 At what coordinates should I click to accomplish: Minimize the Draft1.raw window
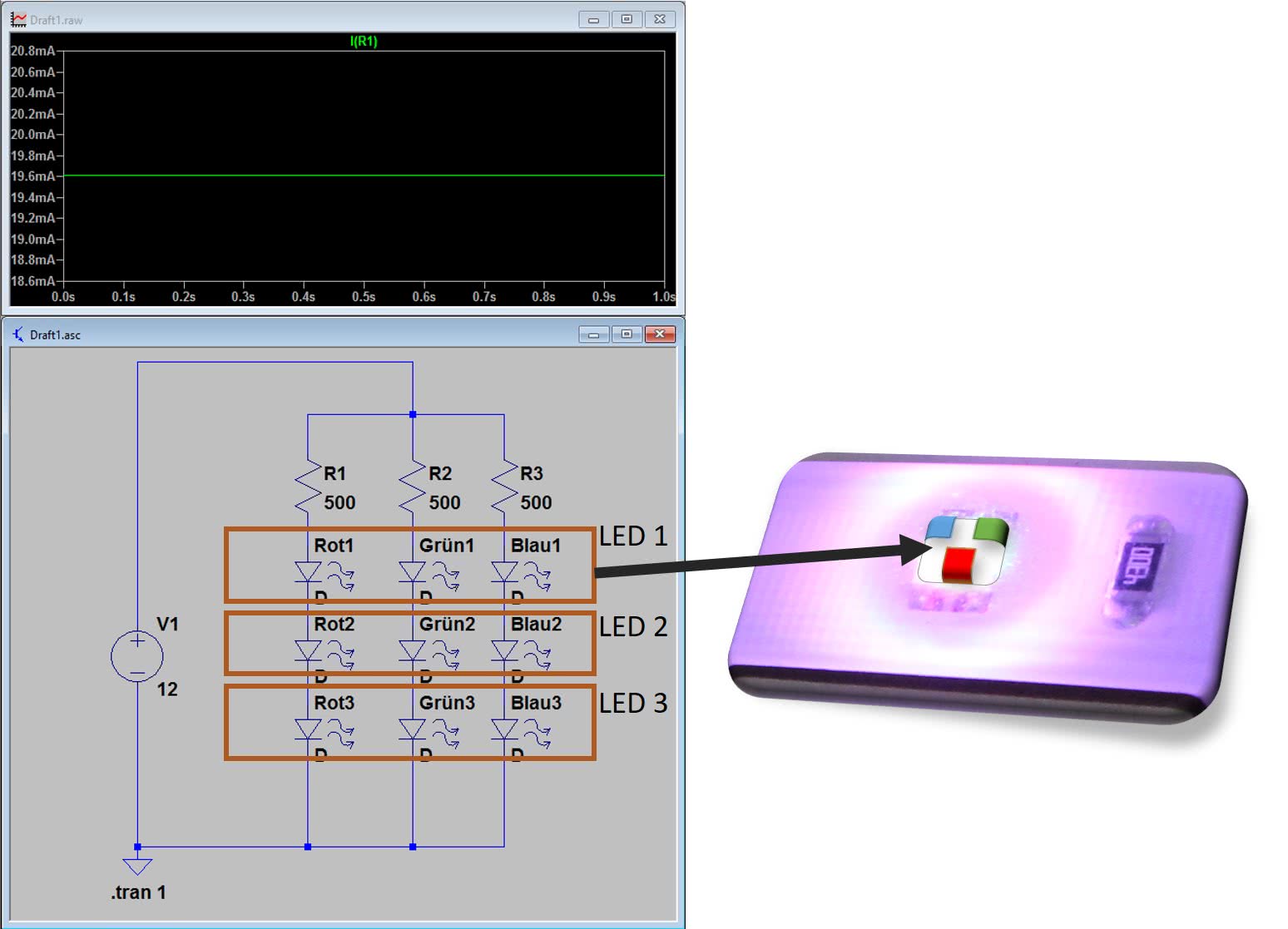[x=593, y=19]
